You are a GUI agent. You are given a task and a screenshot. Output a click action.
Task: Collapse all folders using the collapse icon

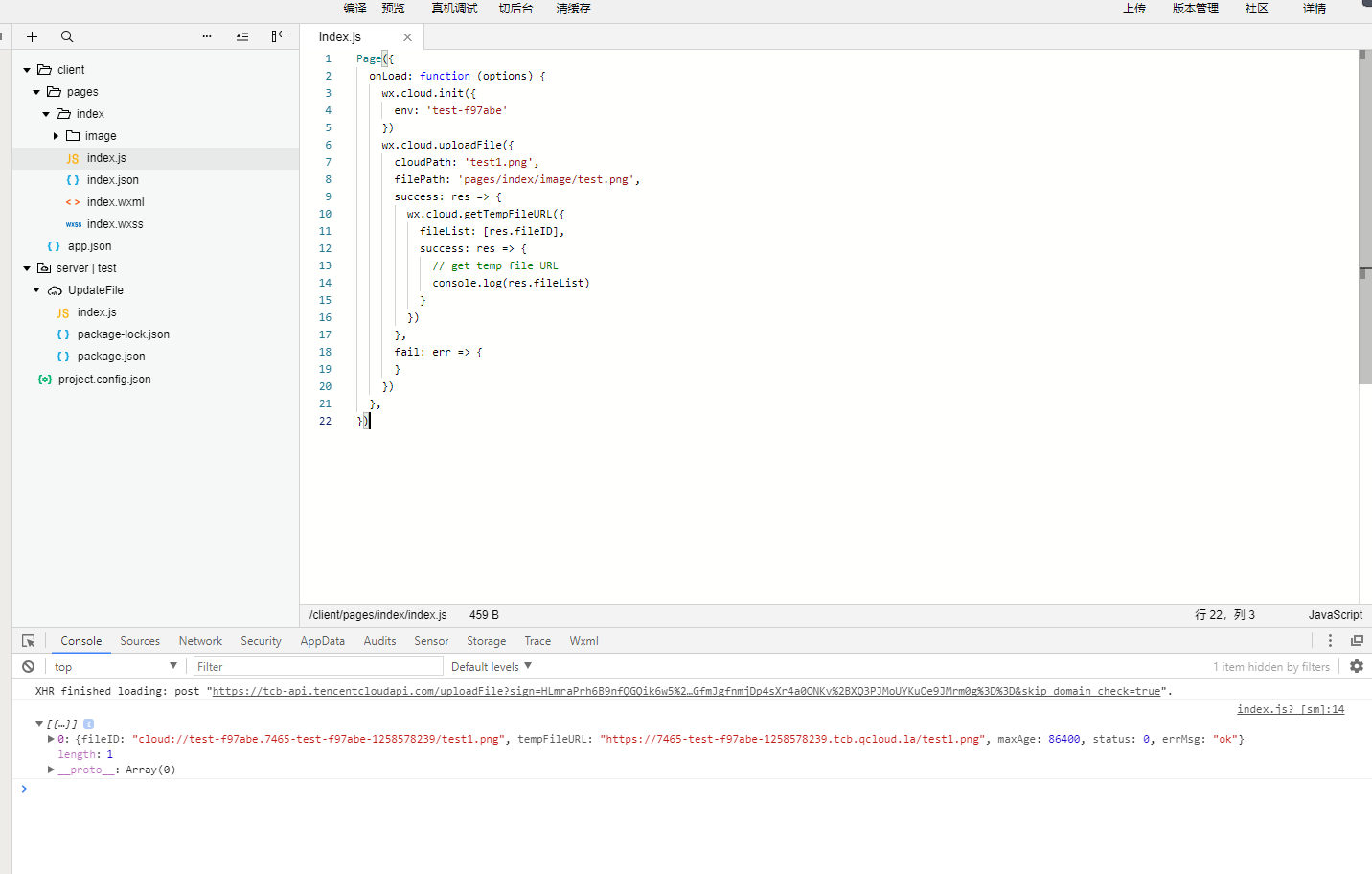(x=242, y=36)
